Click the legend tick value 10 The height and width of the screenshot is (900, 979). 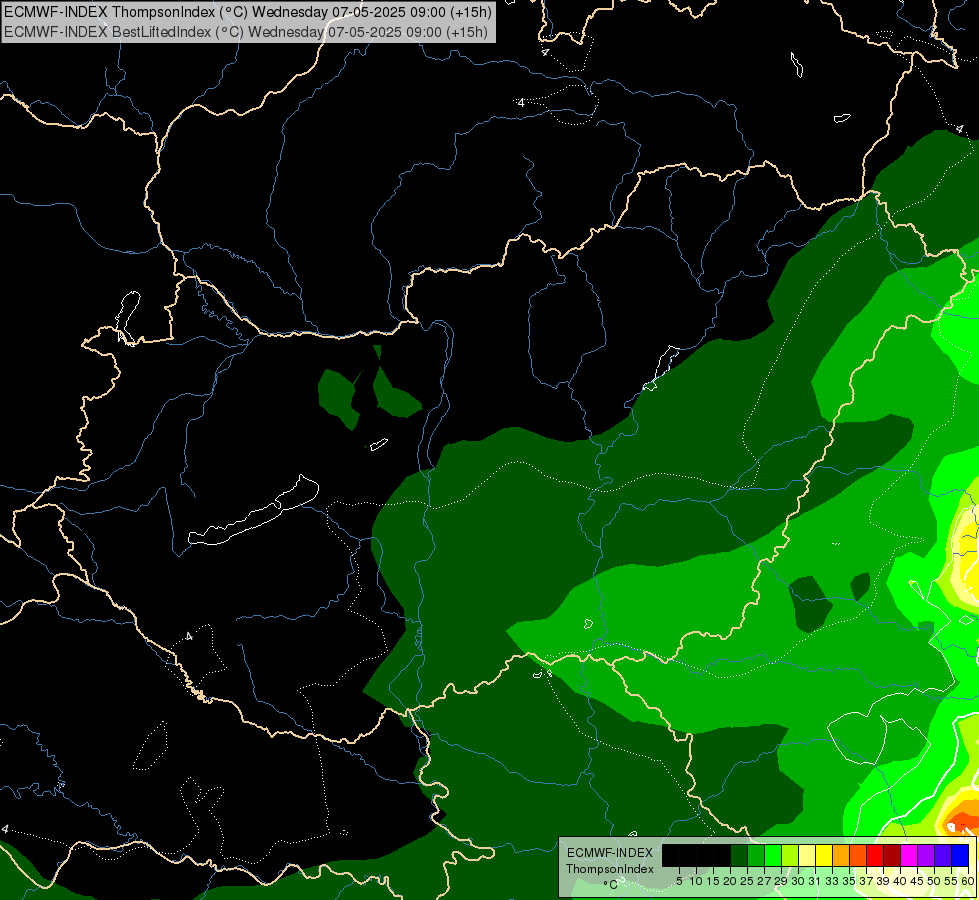pos(696,881)
